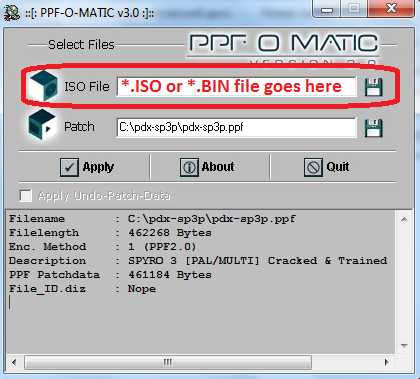This screenshot has height=379, width=420.
Task: Click horizontal scrollbar left arrow
Action: 14,362
